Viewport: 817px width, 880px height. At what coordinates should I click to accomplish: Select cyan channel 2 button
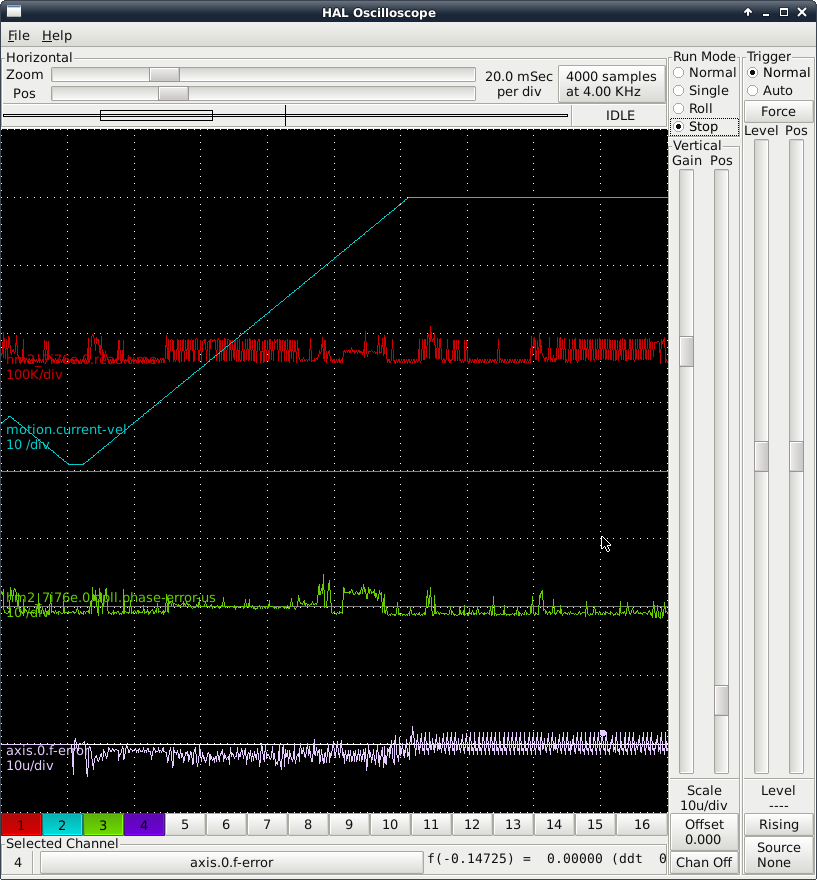(x=62, y=825)
